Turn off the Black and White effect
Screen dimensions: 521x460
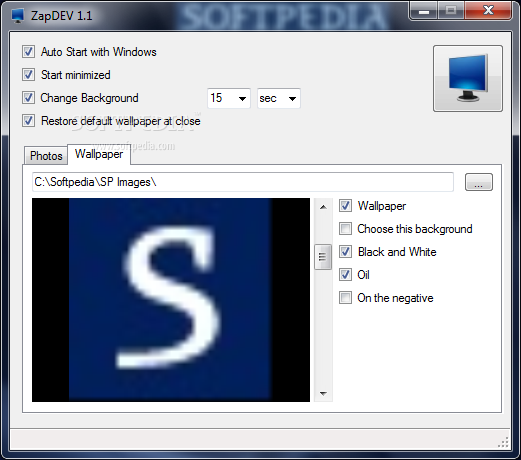345,252
